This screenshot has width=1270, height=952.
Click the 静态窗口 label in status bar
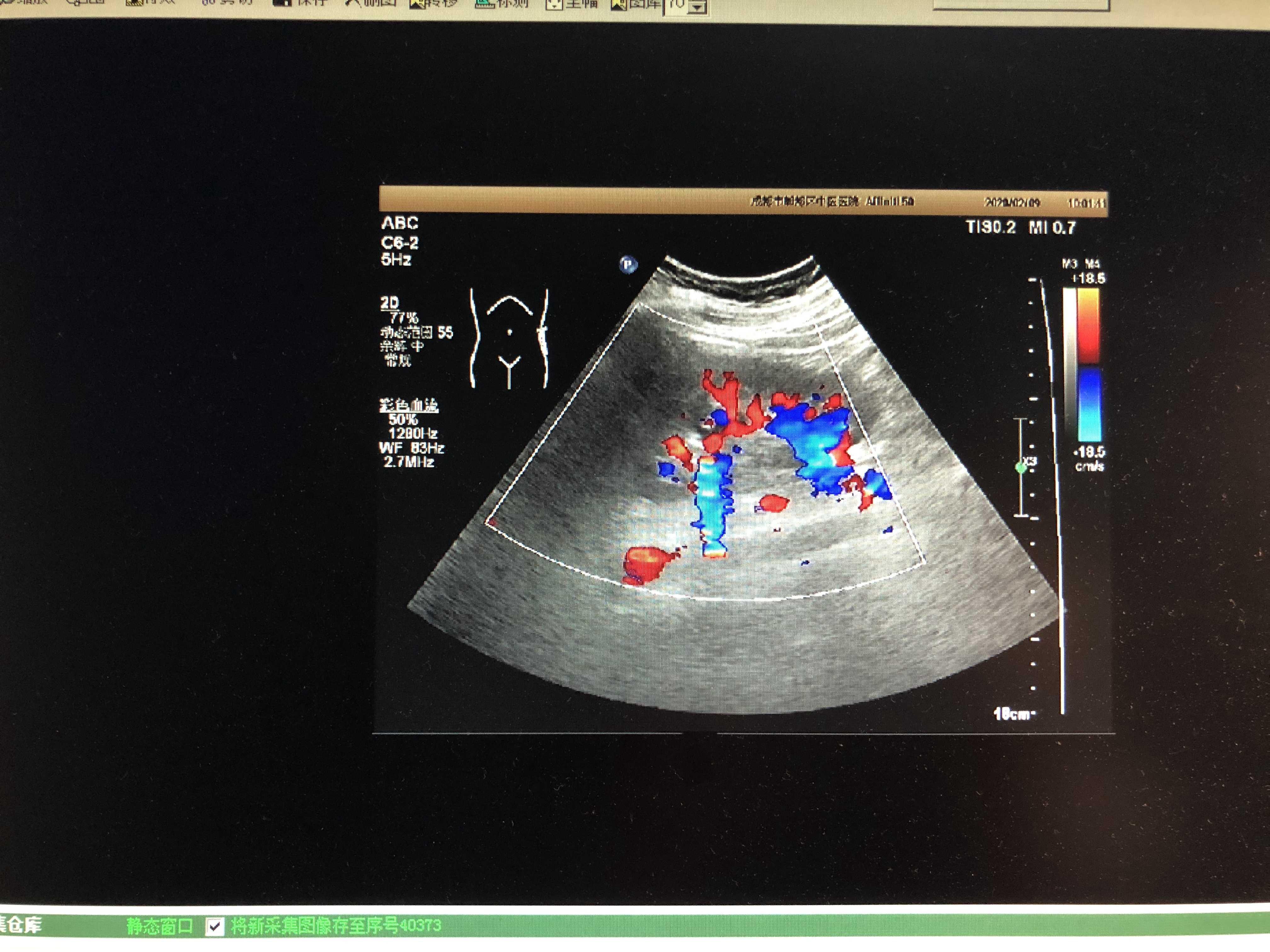tap(159, 926)
